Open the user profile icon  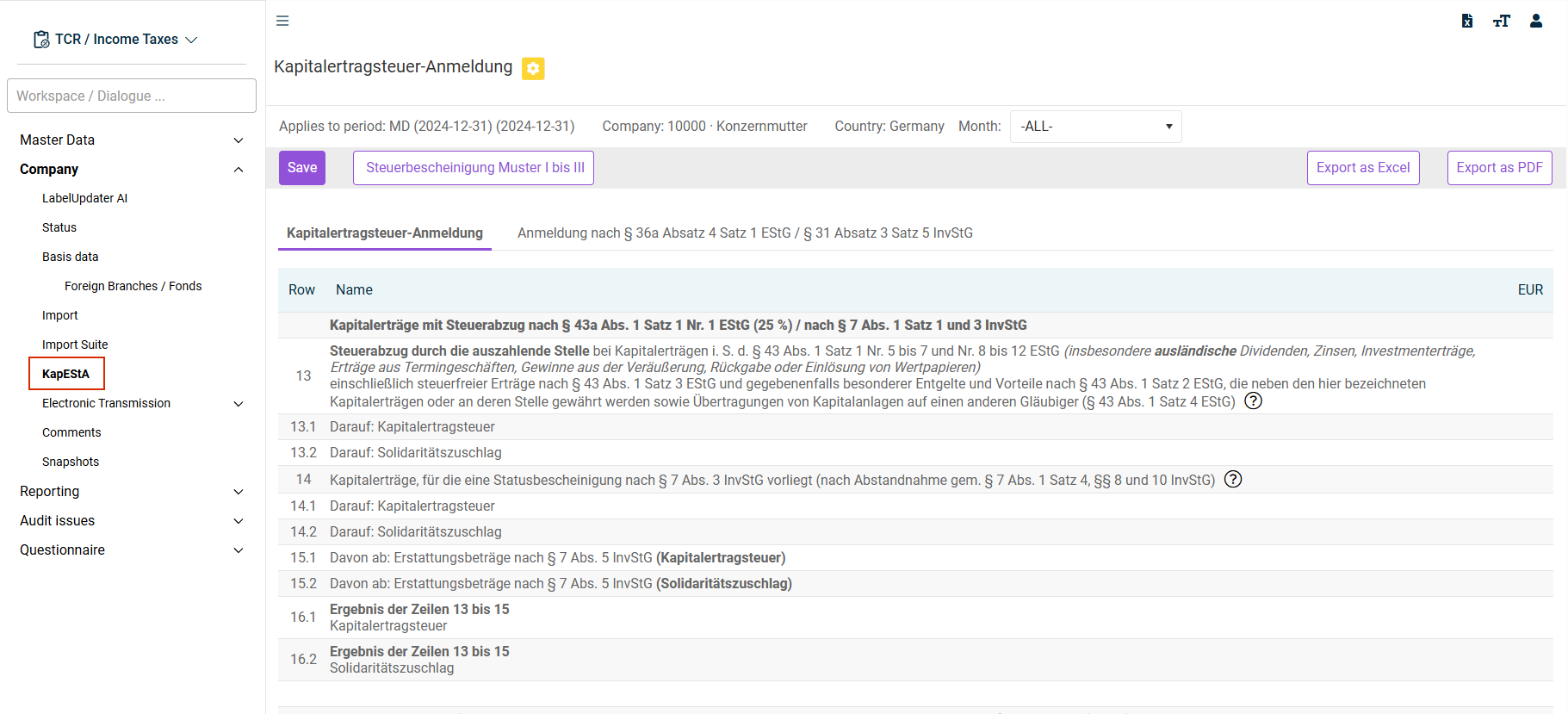click(x=1536, y=21)
